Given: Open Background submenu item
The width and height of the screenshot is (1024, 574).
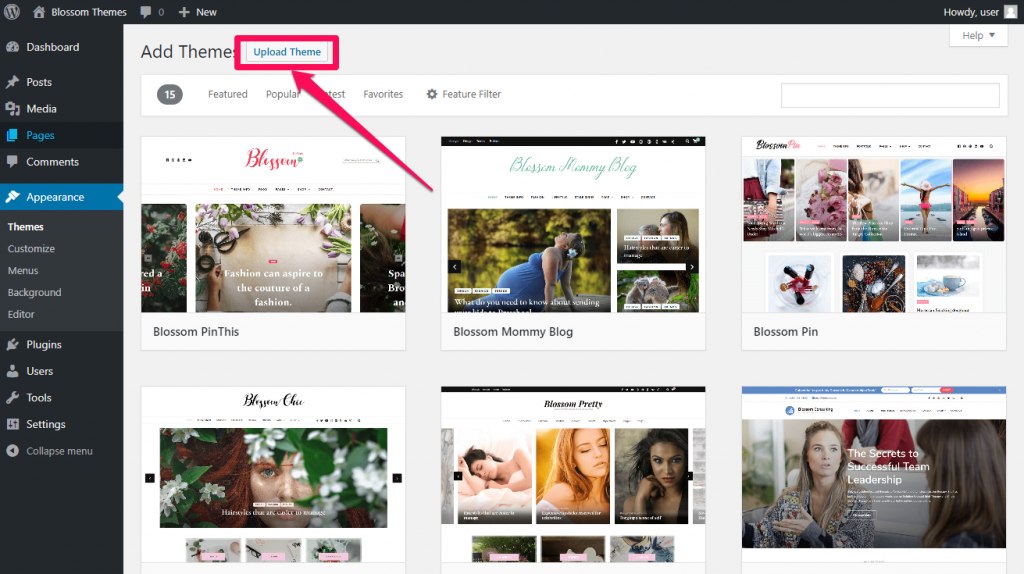Looking at the screenshot, I should 35,293.
